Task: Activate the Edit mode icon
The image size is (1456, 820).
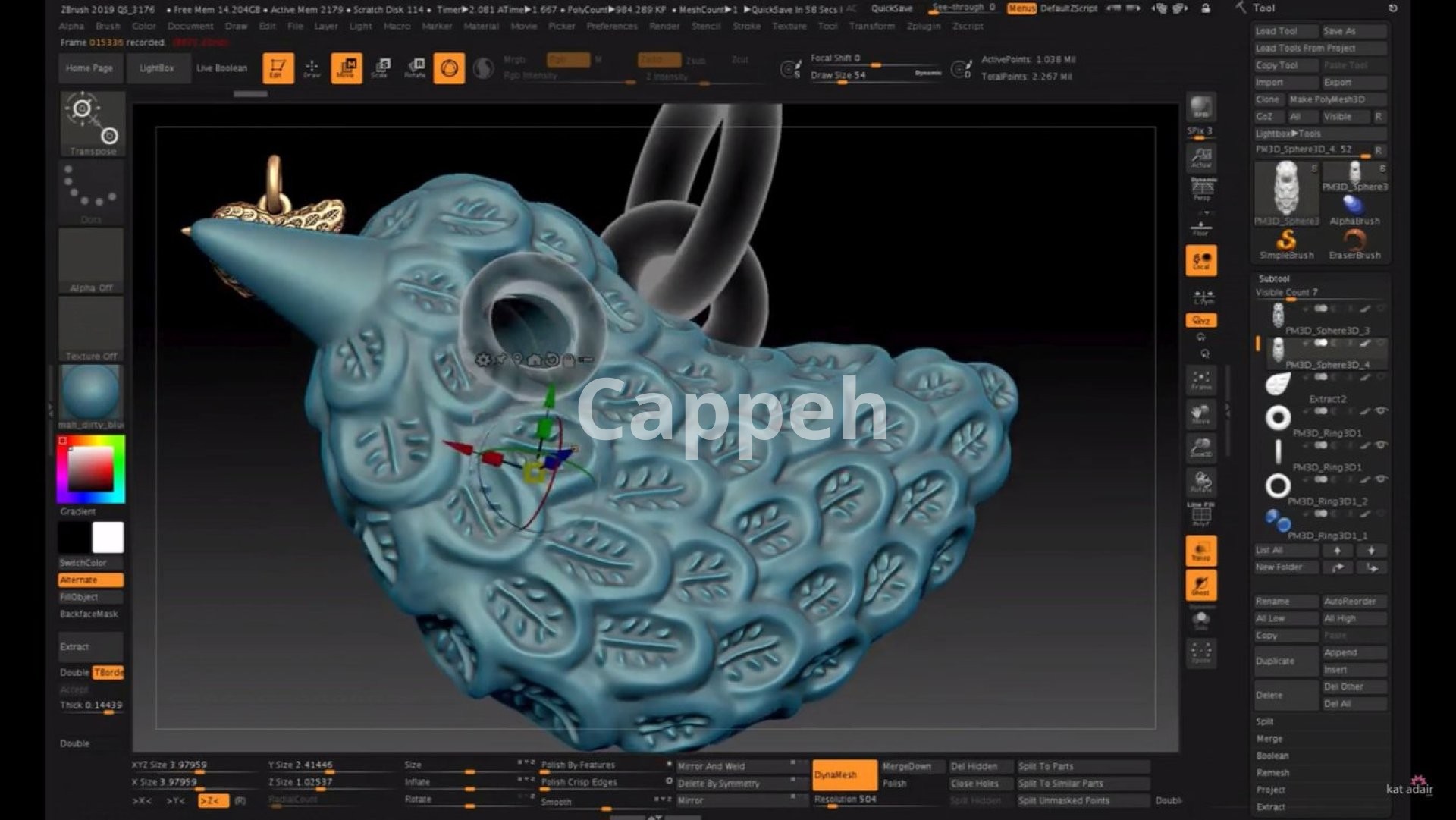Action: pos(278,68)
